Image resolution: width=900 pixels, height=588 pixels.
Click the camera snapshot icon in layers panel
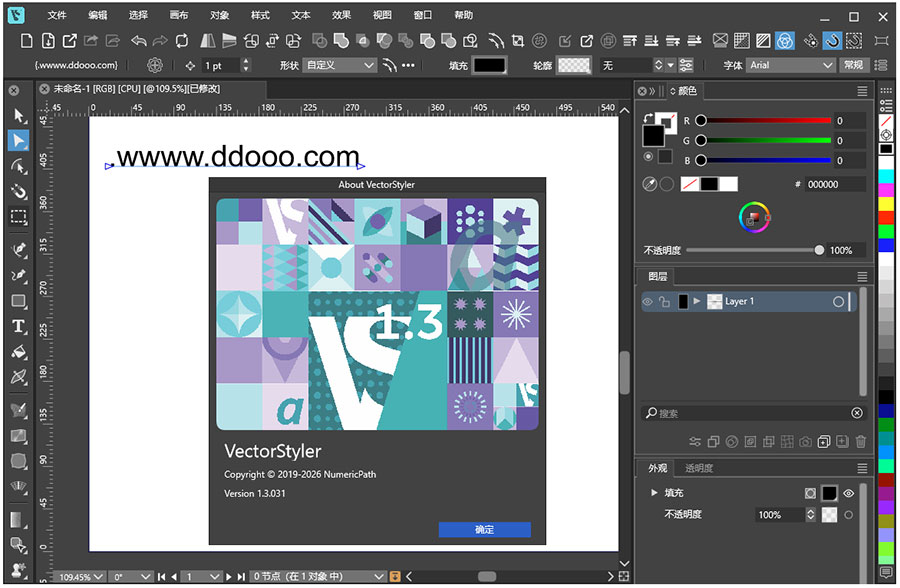coord(805,442)
